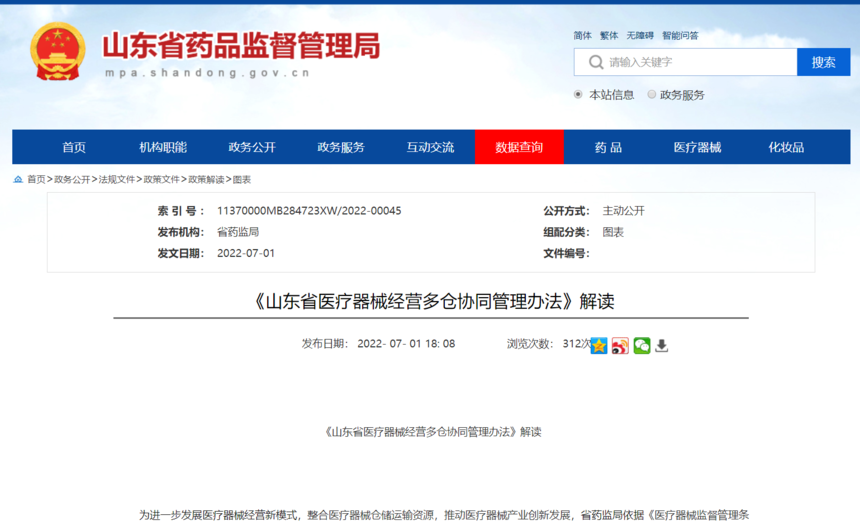860x530 pixels.
Task: Click the 主动公开 disclosure value
Action: point(624,211)
